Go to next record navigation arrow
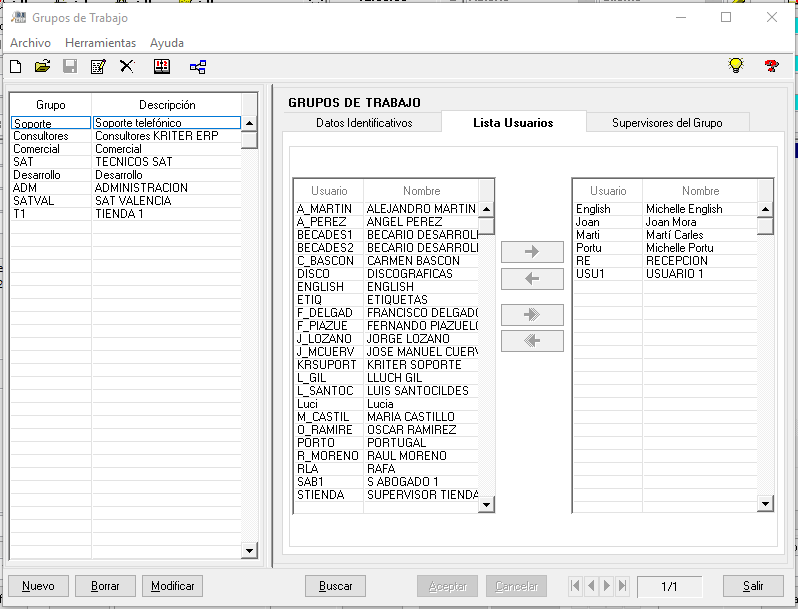The height and width of the screenshot is (609, 798). (607, 586)
